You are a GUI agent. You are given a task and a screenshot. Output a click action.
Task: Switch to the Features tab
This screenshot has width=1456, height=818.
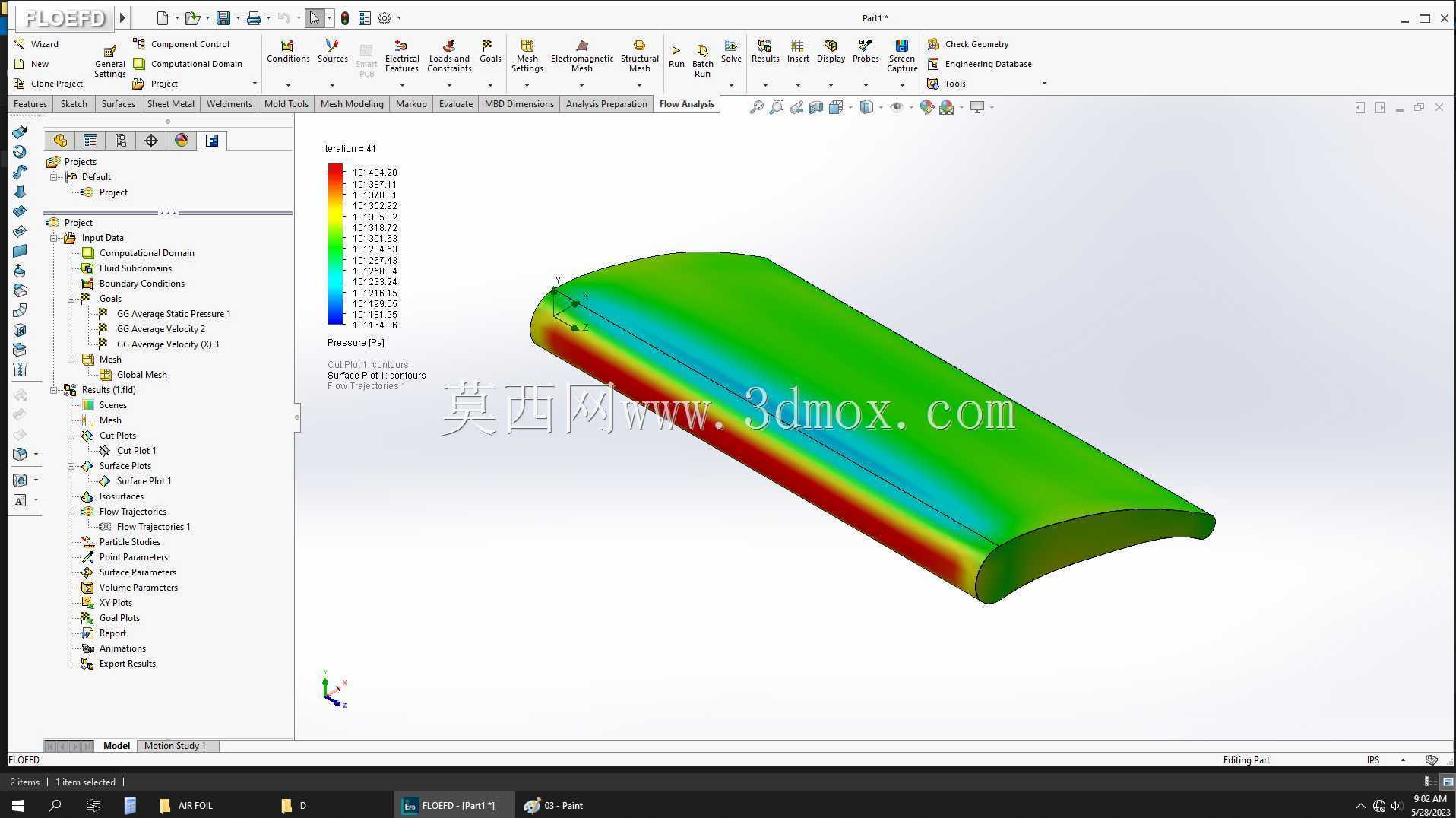[x=30, y=104]
